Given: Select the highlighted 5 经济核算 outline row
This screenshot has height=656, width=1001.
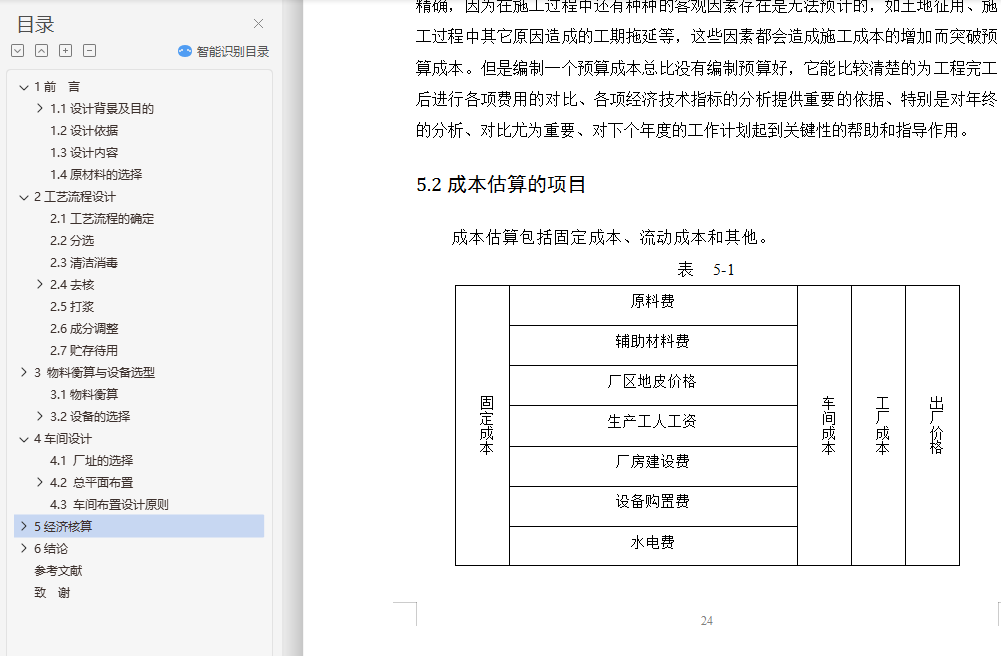Looking at the screenshot, I should click(139, 526).
